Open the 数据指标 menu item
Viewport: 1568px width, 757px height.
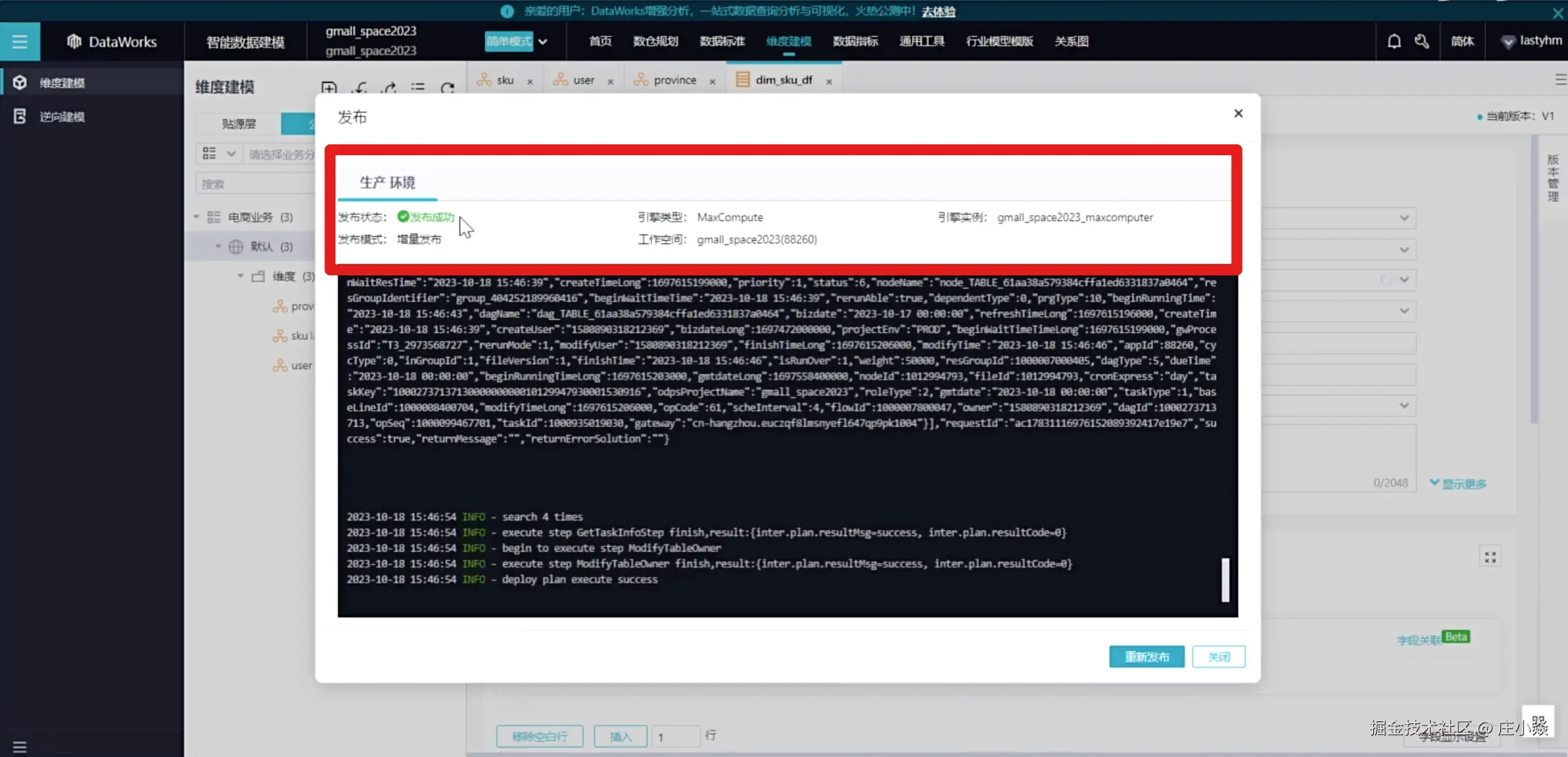pos(855,41)
